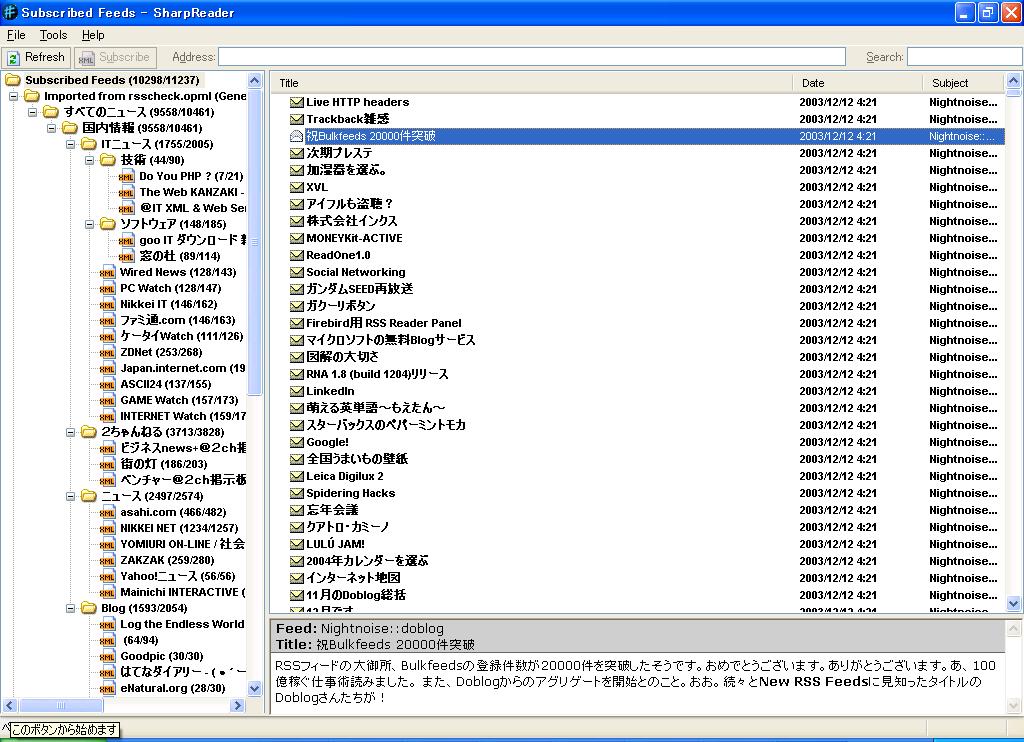Click the XML icon beside Nikkei IT
This screenshot has height=742, width=1024.
click(108, 304)
